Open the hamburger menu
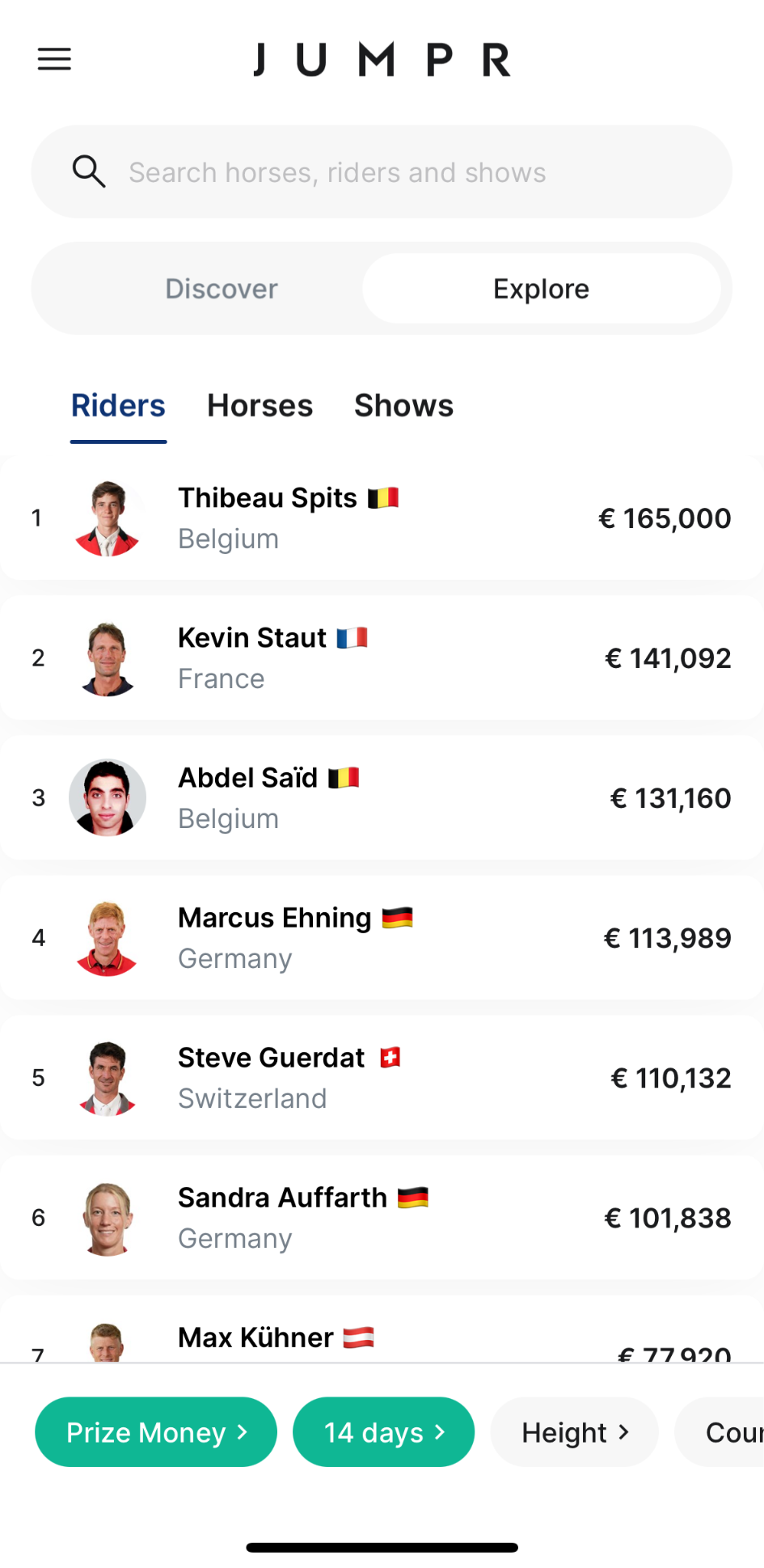Screen dimensions: 764x1568 tap(54, 59)
